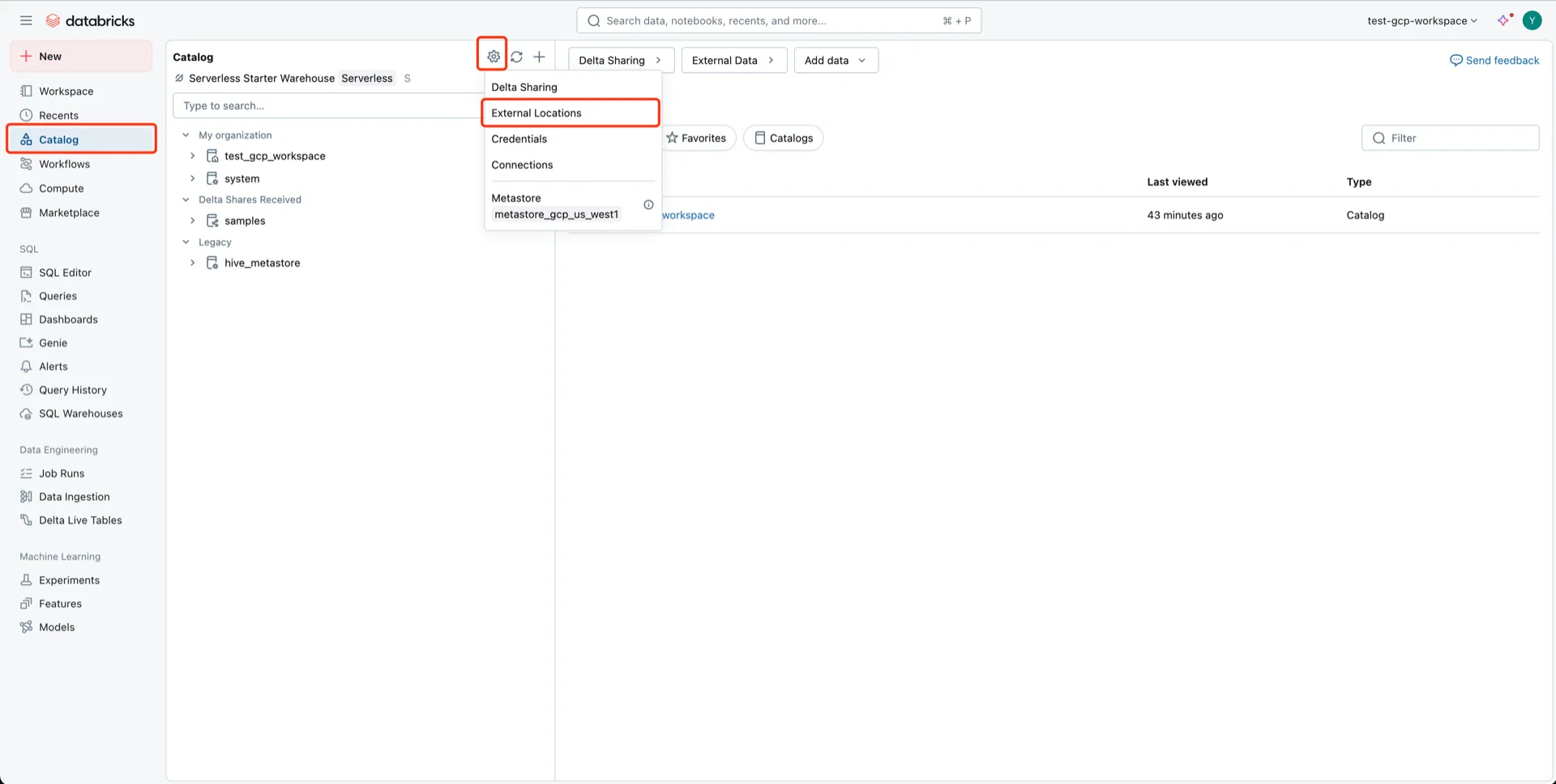This screenshot has height=784, width=1556.
Task: Click the Metastore info icon
Action: [648, 205]
